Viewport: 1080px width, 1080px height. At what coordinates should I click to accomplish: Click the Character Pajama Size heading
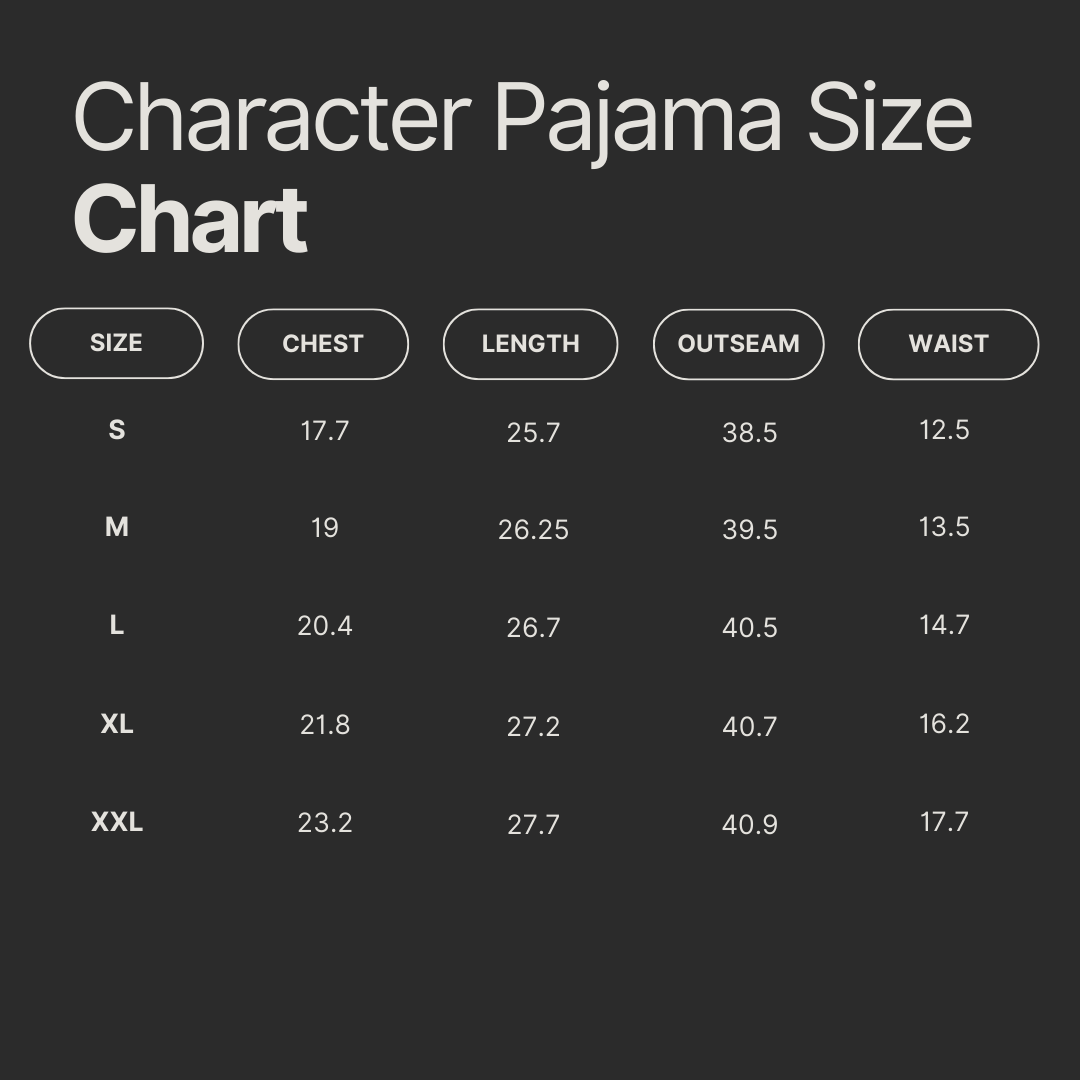[x=523, y=118]
